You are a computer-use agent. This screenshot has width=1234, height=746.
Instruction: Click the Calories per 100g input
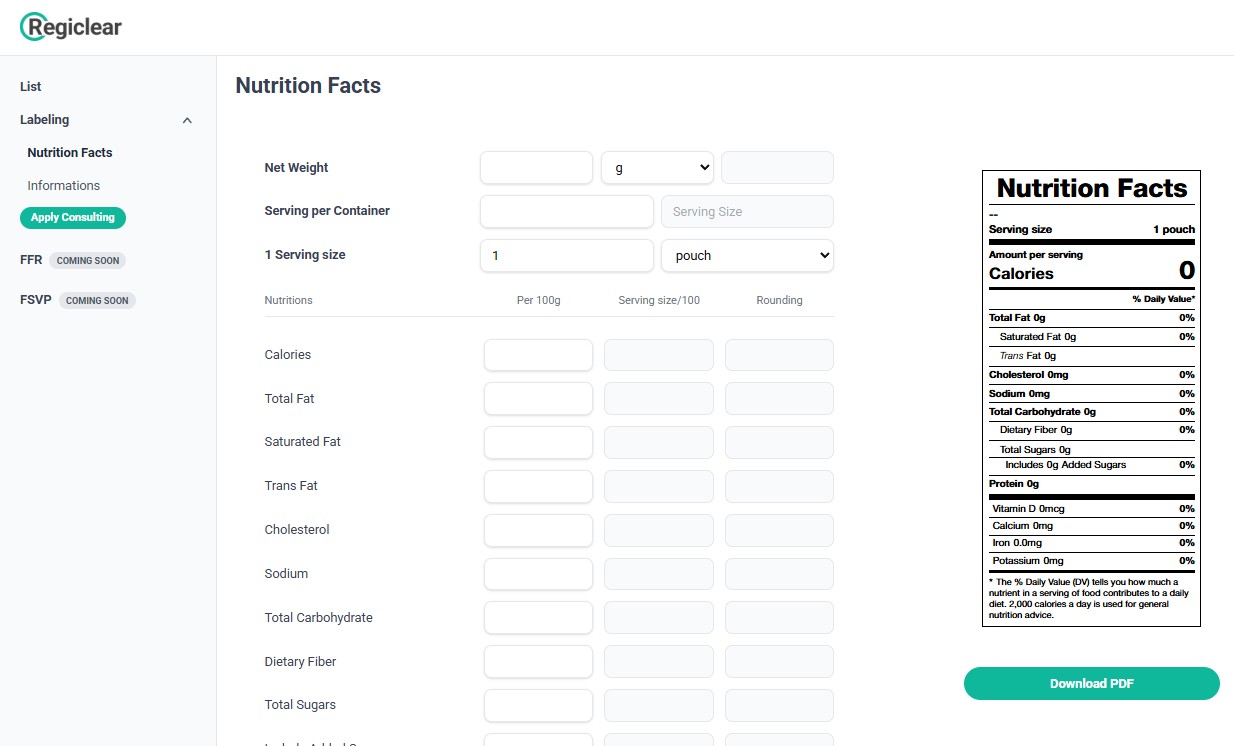(x=538, y=355)
